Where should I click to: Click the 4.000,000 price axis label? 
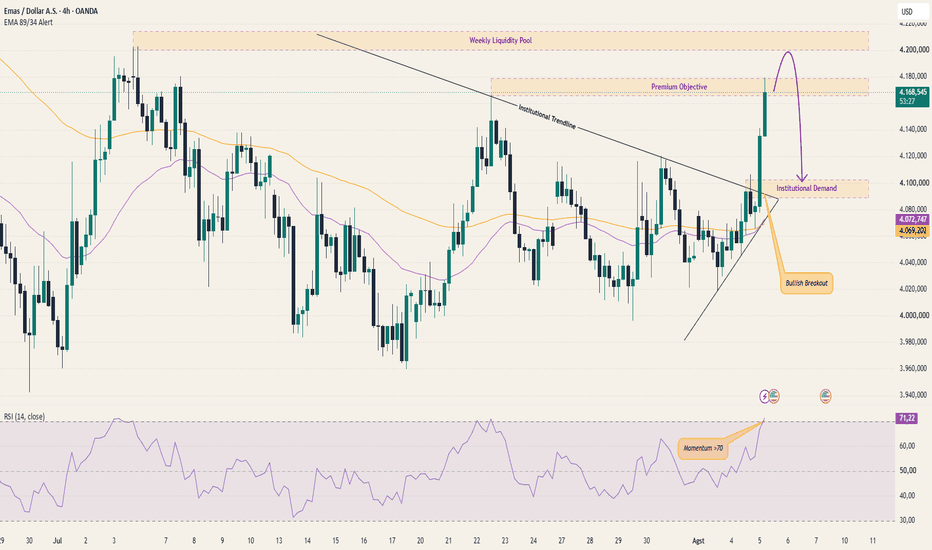(x=913, y=315)
